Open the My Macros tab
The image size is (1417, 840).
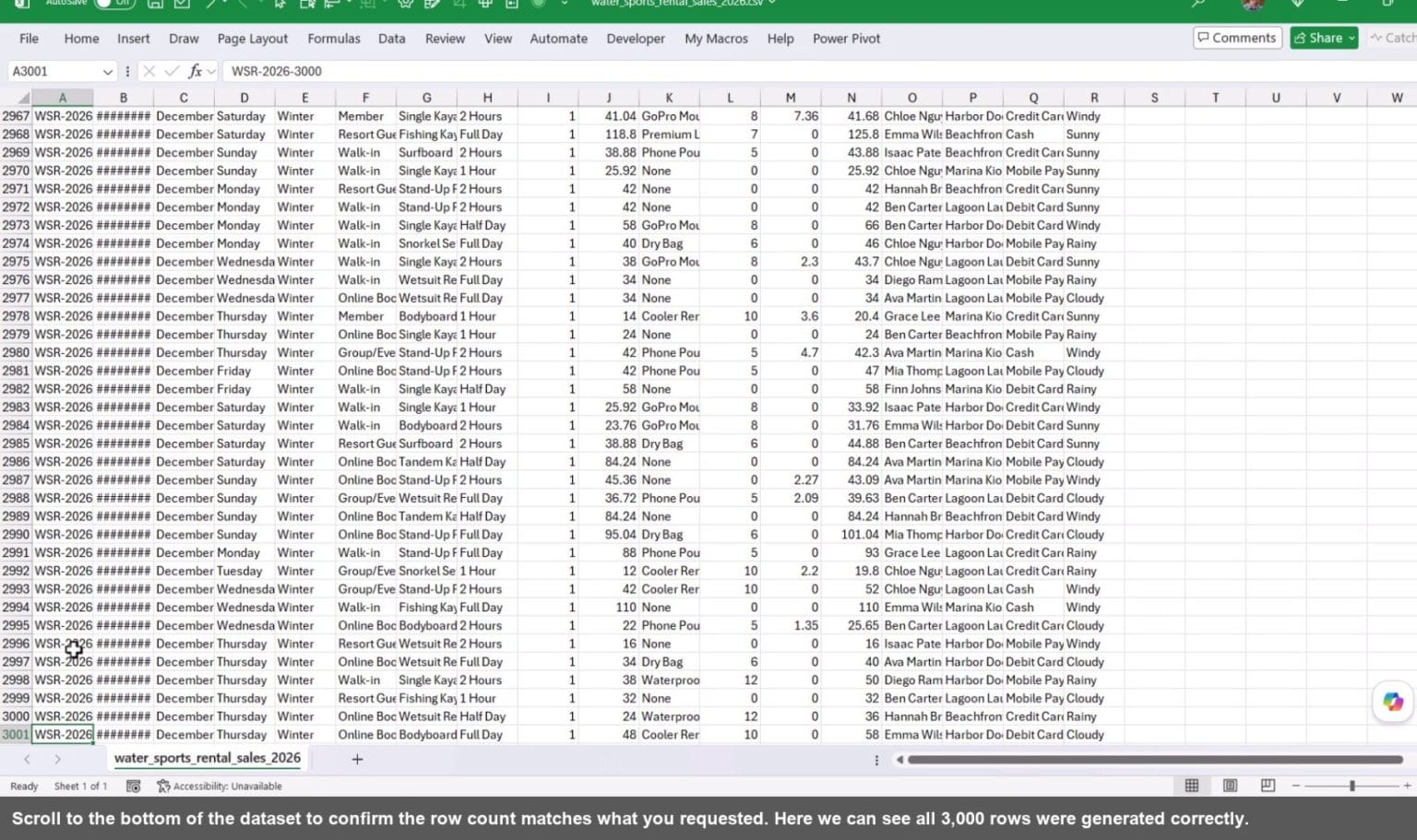[716, 39]
